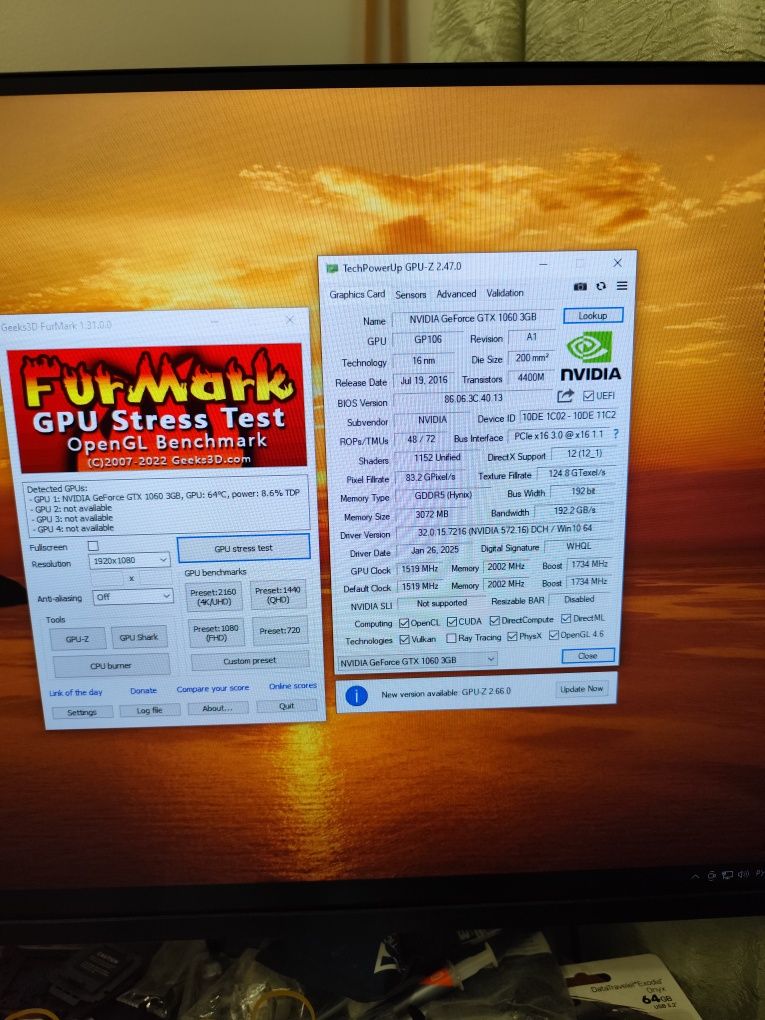
Task: Open CPU burner tool
Action: (111, 666)
